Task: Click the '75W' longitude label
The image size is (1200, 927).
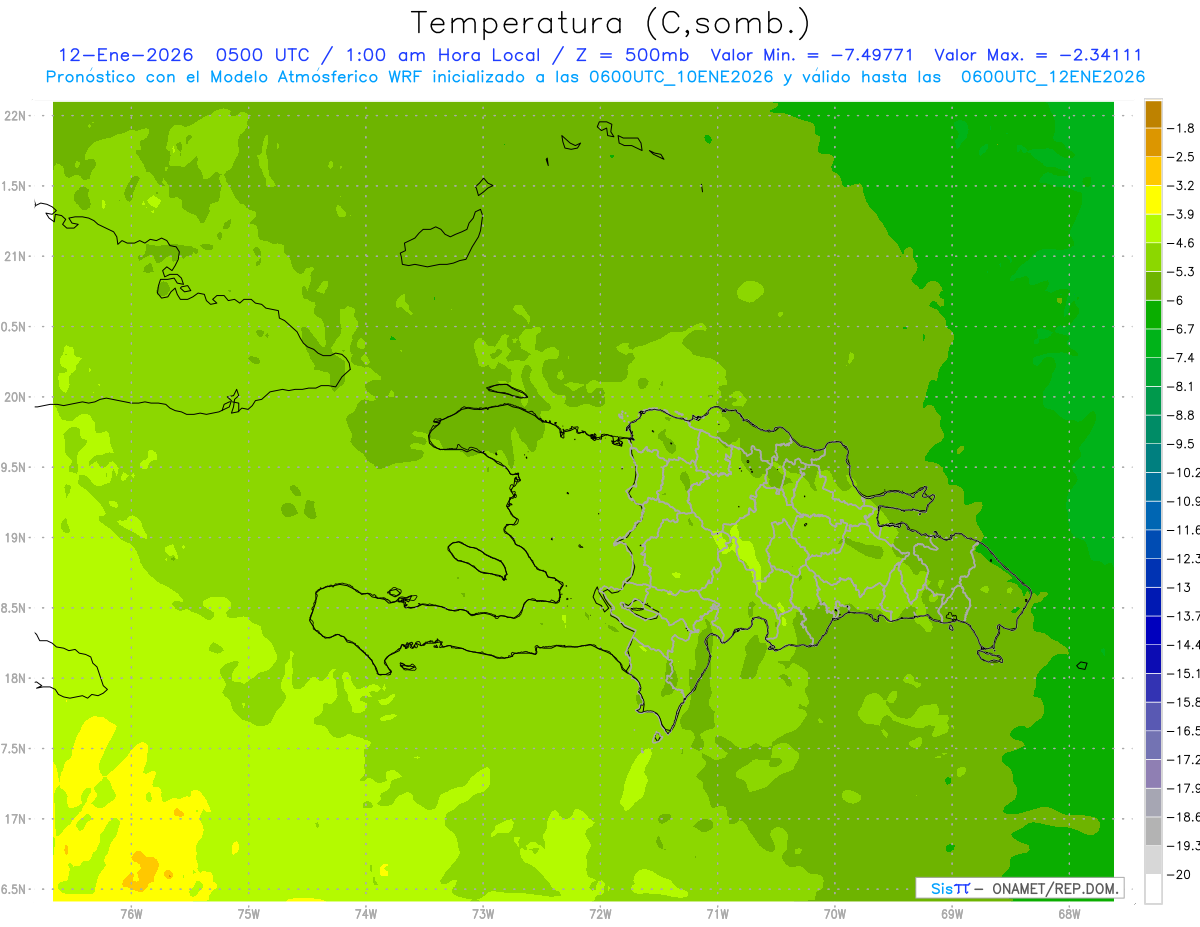Action: tap(248, 914)
